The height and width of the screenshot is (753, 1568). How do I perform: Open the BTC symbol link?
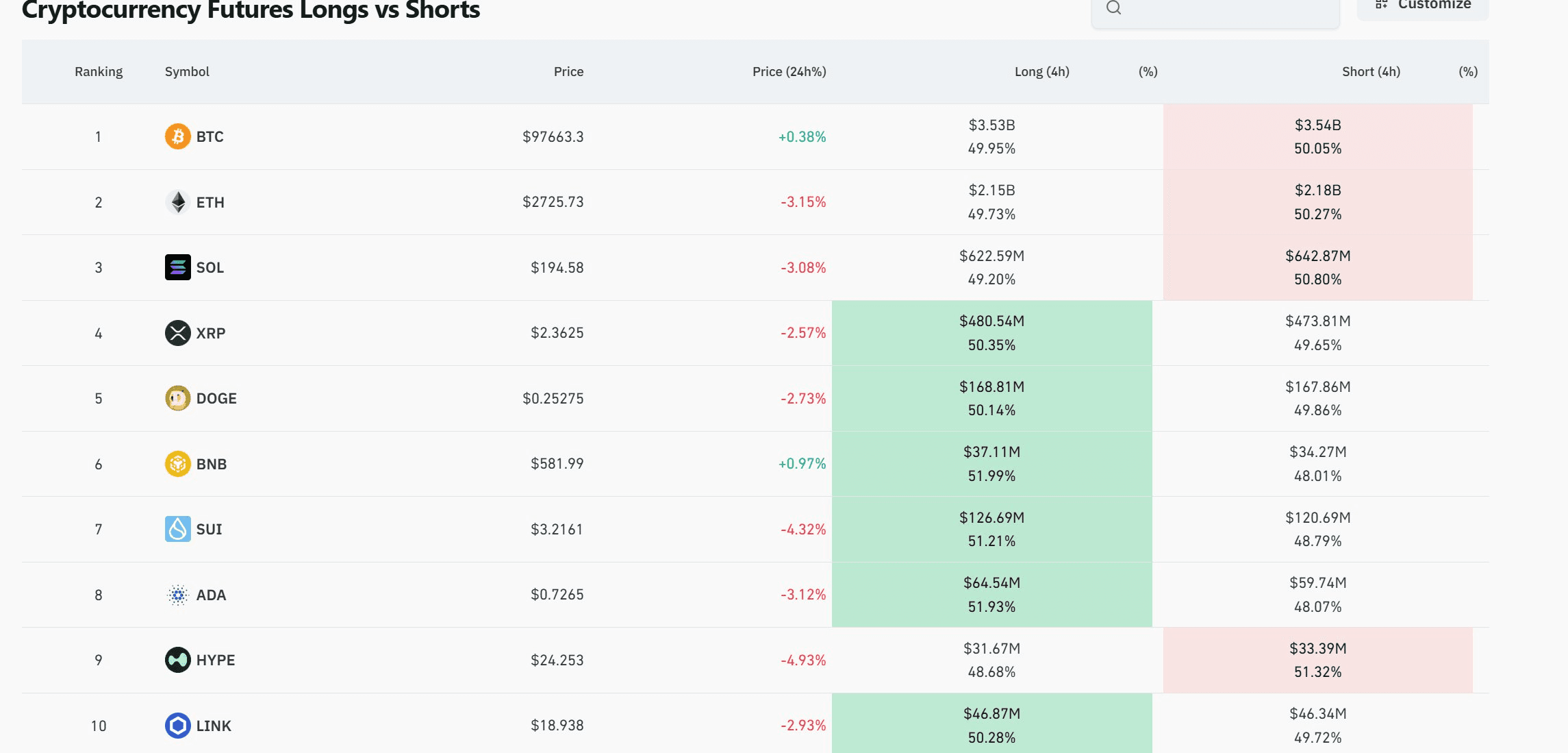pos(210,136)
